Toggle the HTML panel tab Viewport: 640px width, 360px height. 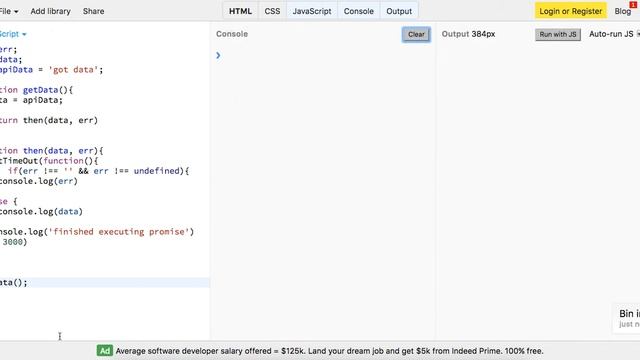tap(240, 11)
